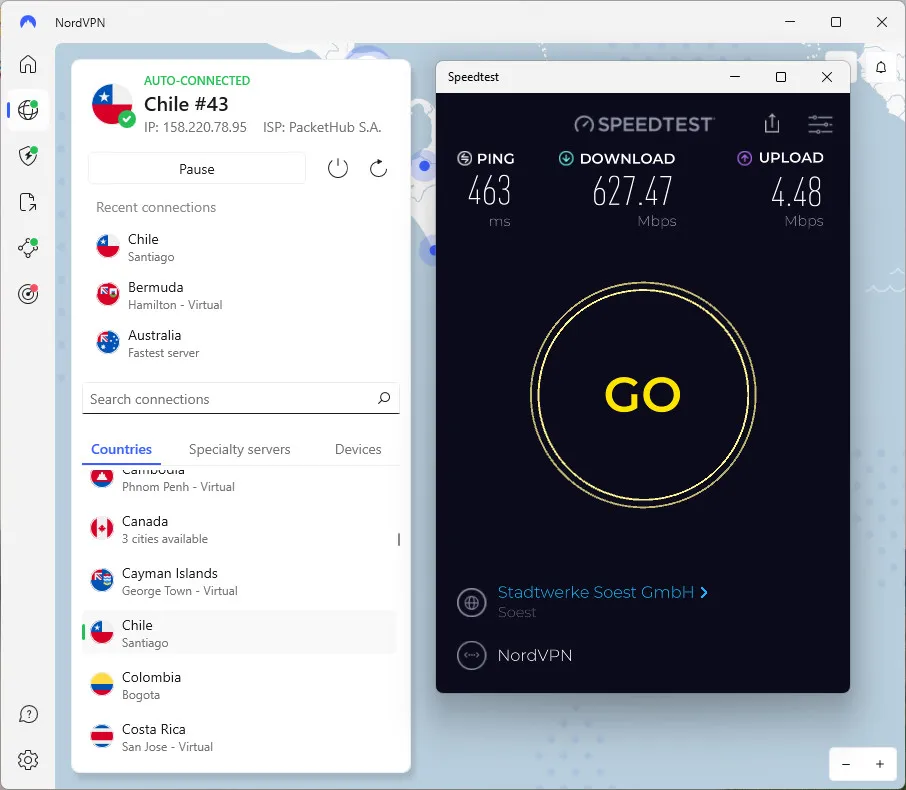Open Speedtest settings sliders icon
The width and height of the screenshot is (906, 790).
(x=820, y=124)
